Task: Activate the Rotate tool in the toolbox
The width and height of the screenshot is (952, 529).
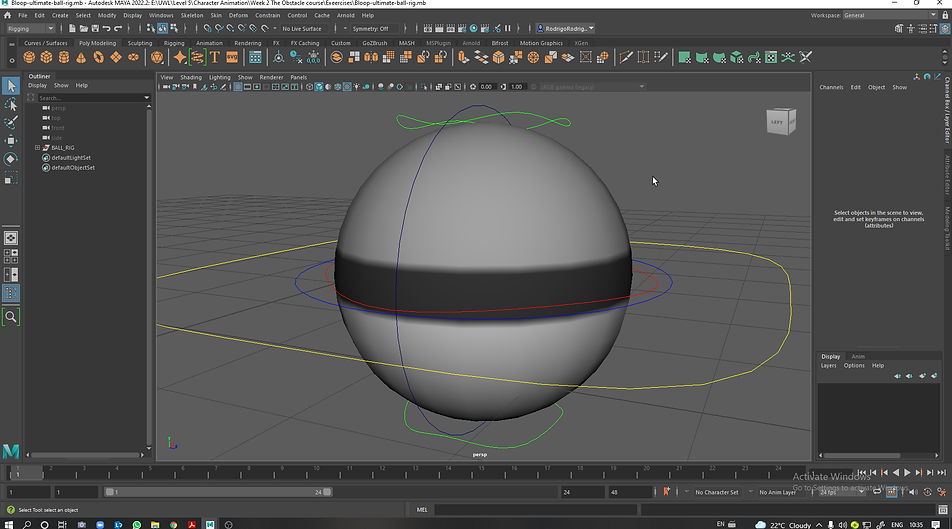Action: 11,159
